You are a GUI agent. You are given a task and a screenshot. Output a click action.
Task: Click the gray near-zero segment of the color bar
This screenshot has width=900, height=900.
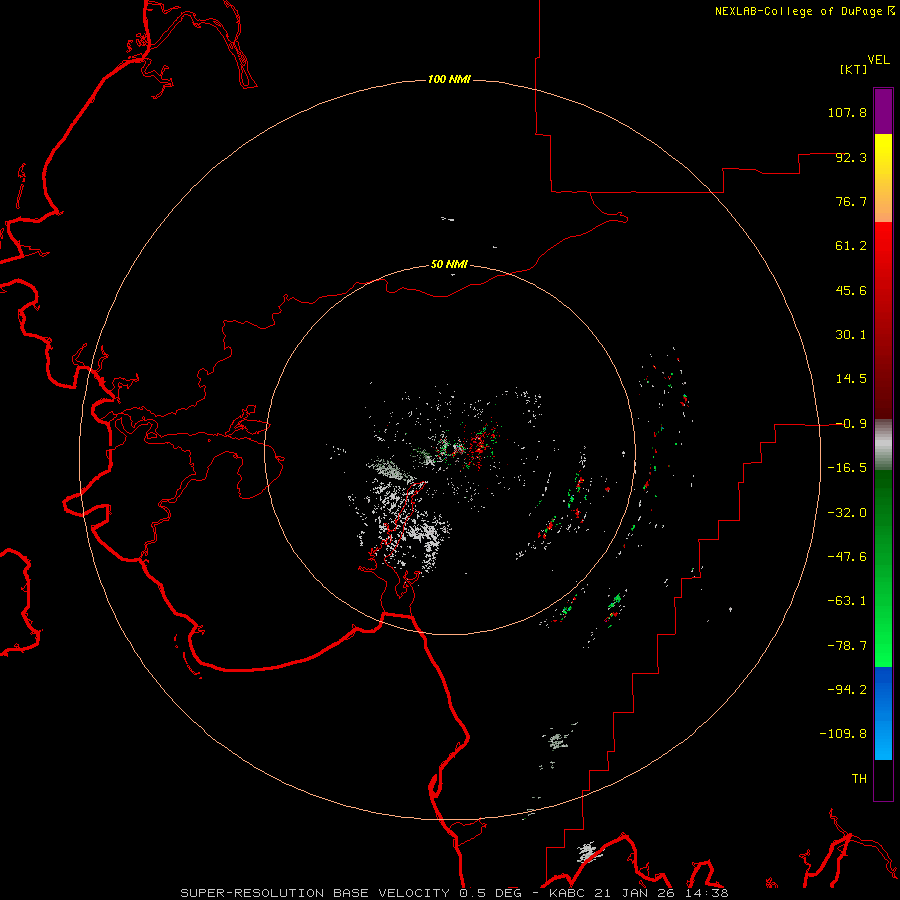pos(883,445)
